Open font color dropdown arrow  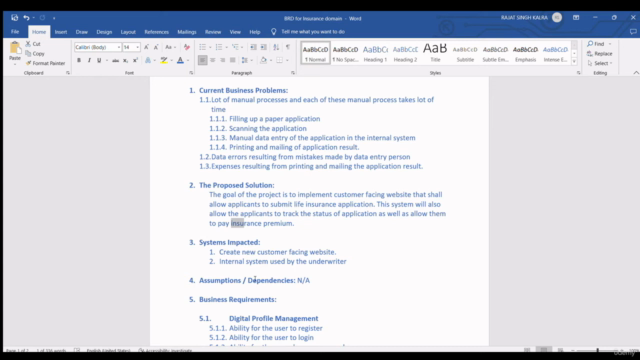coord(188,60)
